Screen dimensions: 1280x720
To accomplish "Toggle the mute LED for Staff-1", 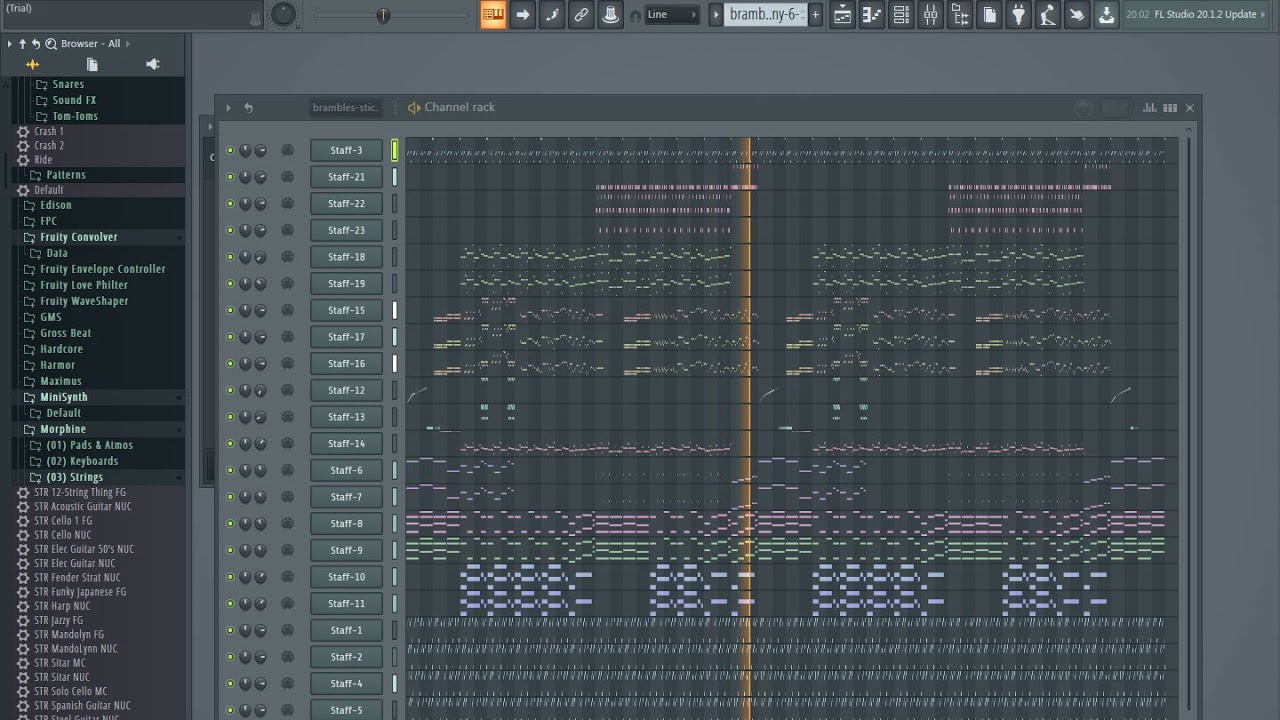I will pyautogui.click(x=230, y=630).
